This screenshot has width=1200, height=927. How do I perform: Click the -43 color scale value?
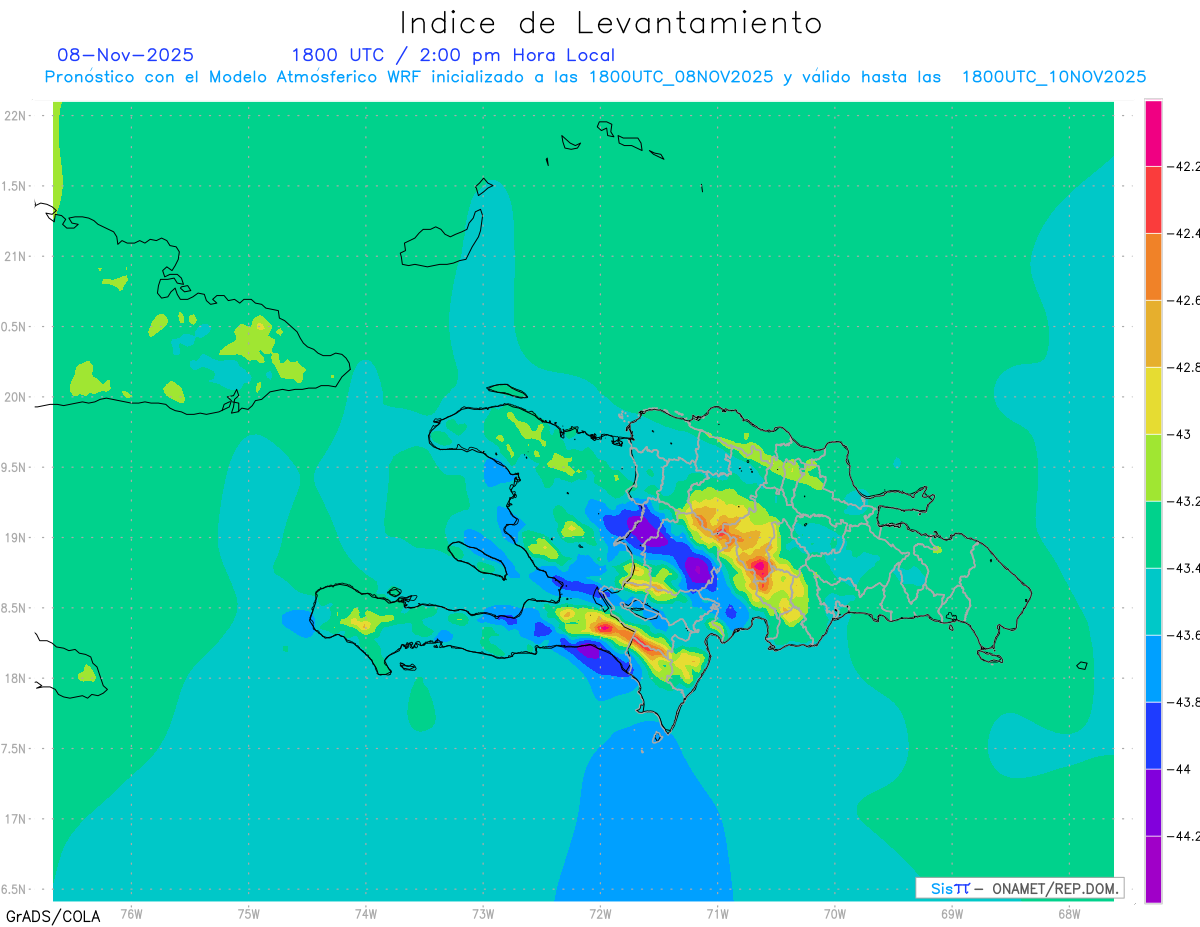click(x=1180, y=434)
